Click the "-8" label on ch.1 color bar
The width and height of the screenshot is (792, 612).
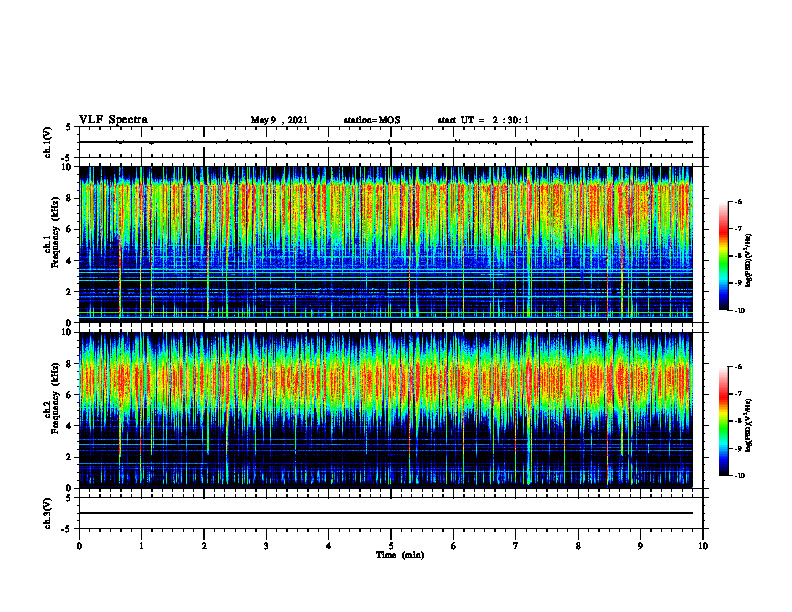click(x=738, y=256)
